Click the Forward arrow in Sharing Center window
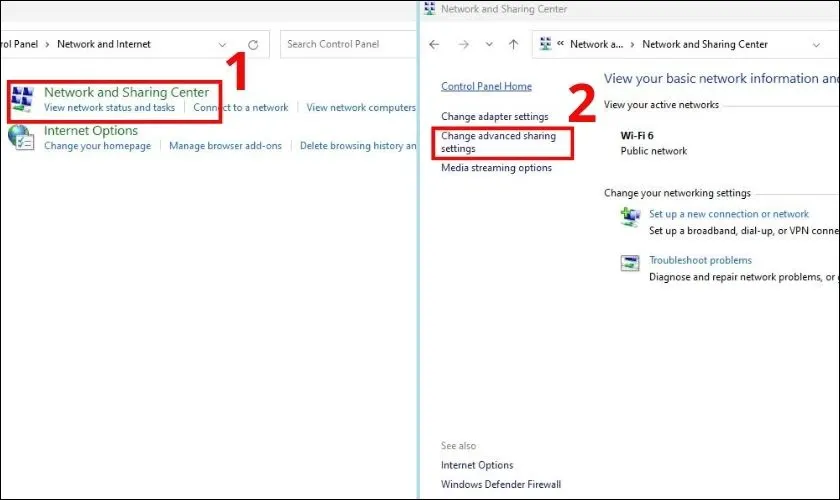This screenshot has height=500, width=840. (463, 44)
